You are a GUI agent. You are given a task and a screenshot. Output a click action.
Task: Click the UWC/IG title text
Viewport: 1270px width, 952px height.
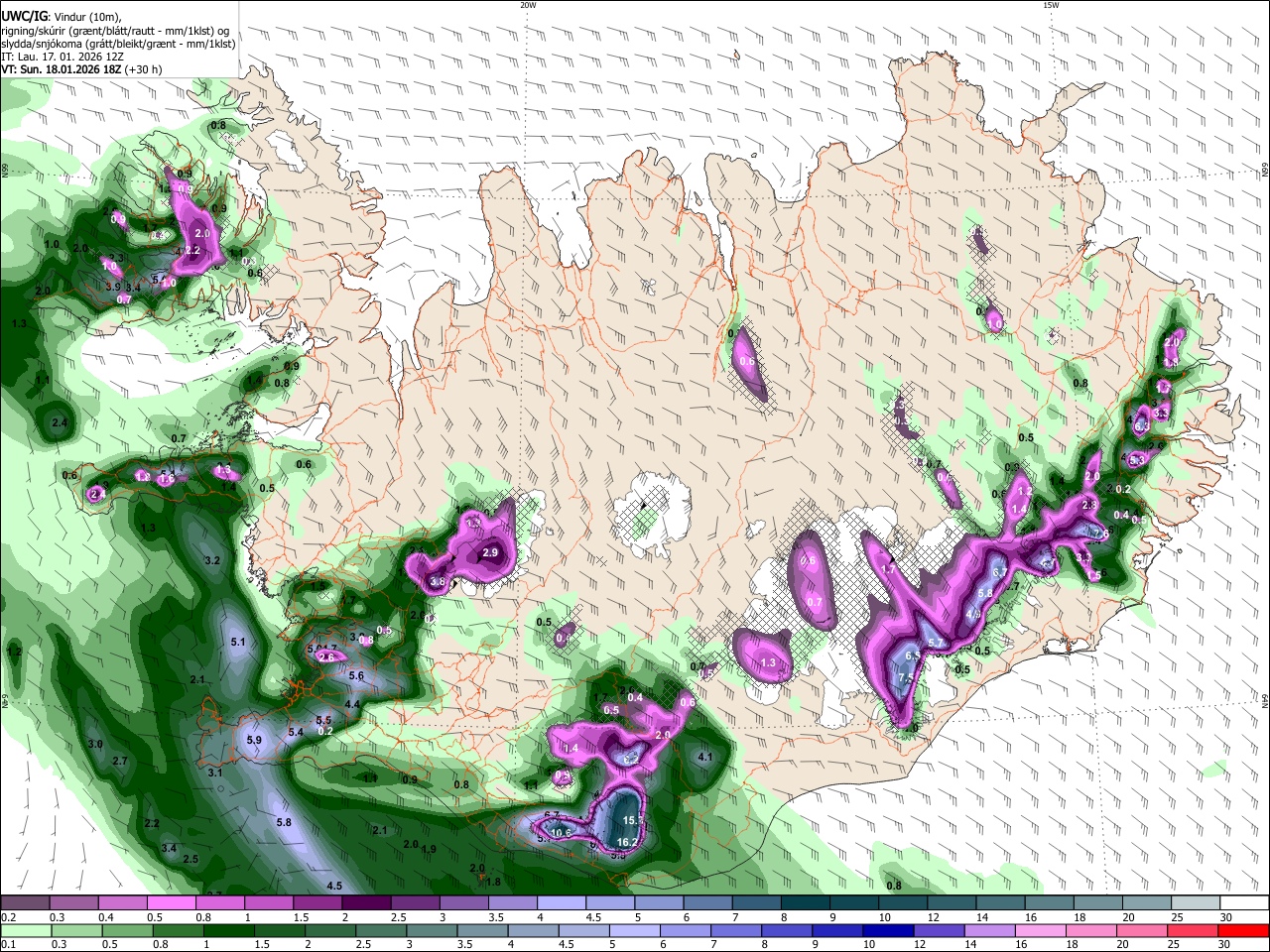coord(25,15)
